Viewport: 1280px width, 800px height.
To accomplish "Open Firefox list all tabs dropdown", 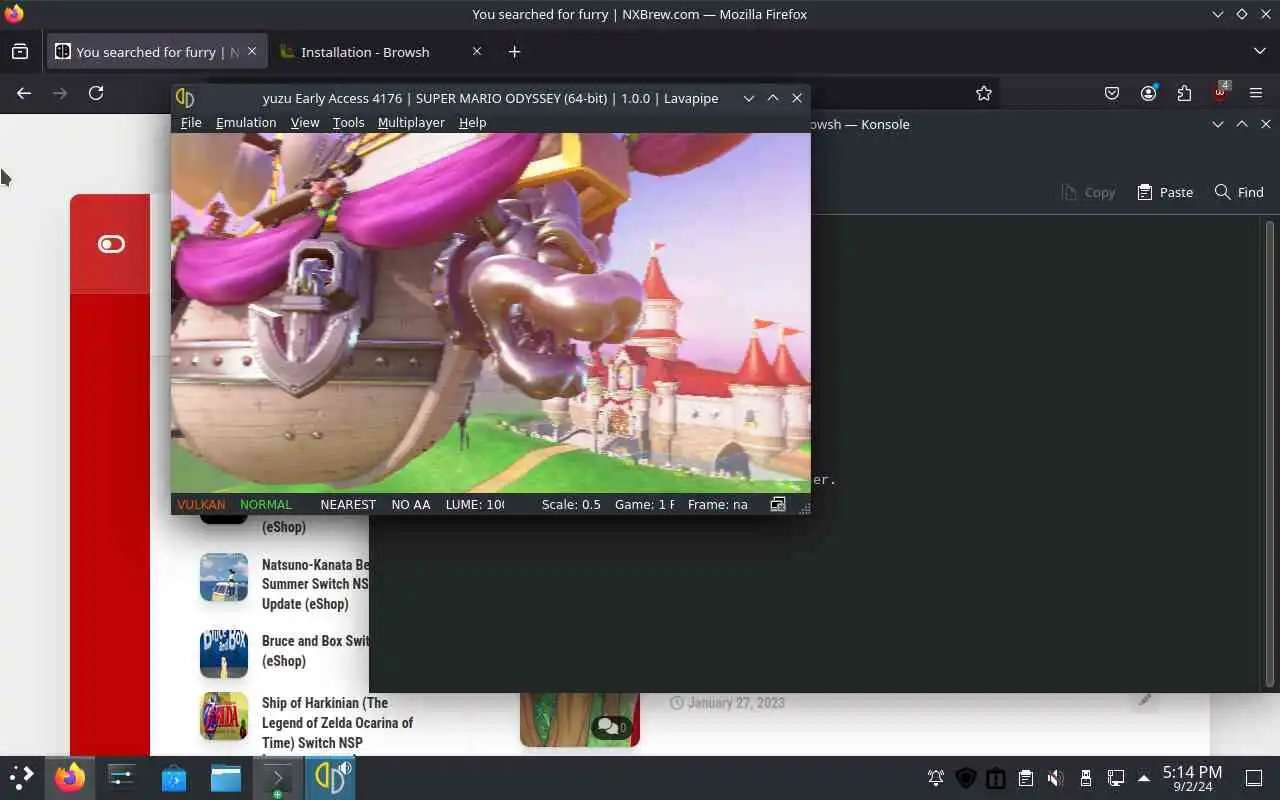I will pos(1259,51).
